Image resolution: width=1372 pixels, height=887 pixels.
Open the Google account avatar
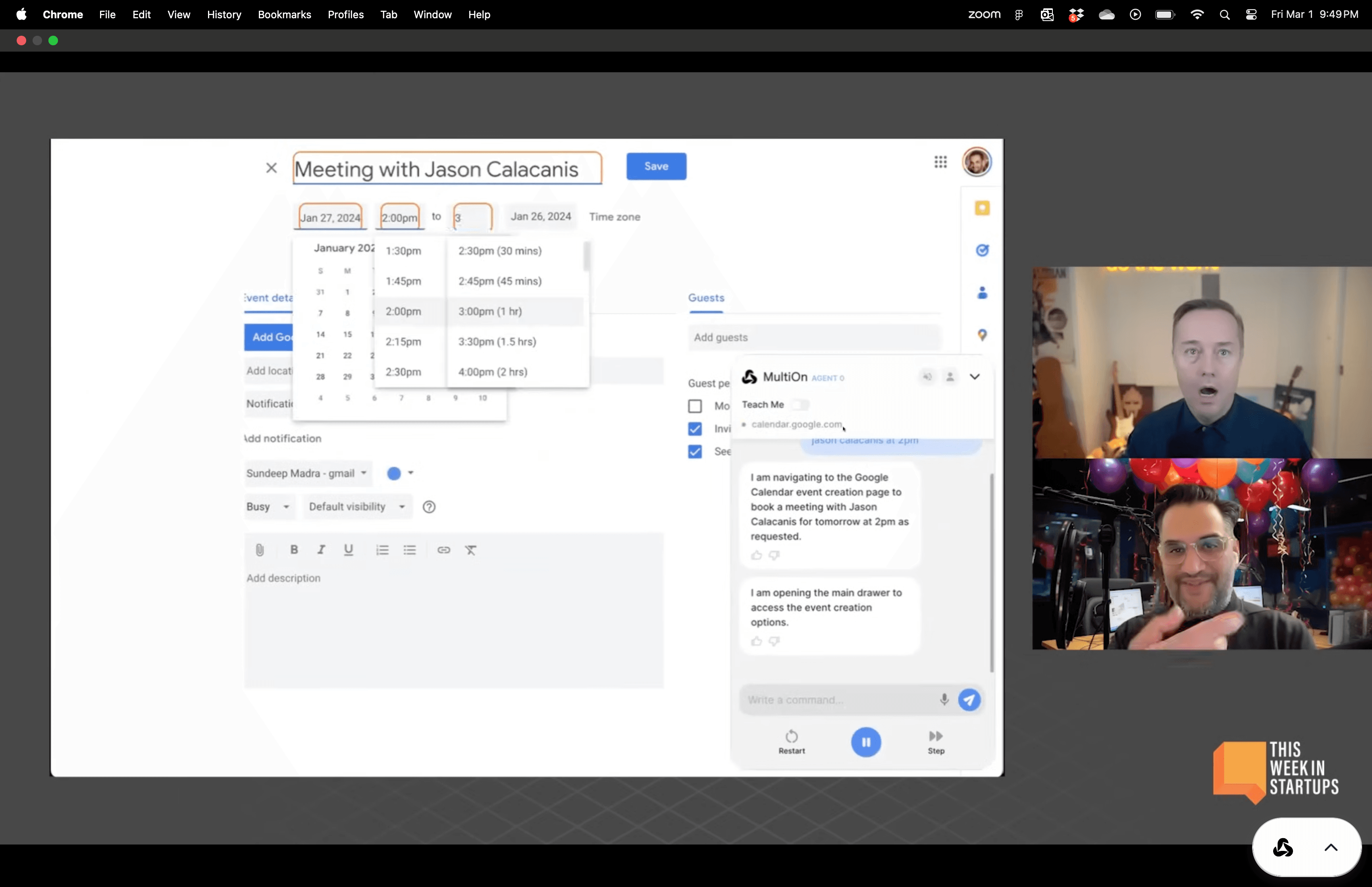977,162
